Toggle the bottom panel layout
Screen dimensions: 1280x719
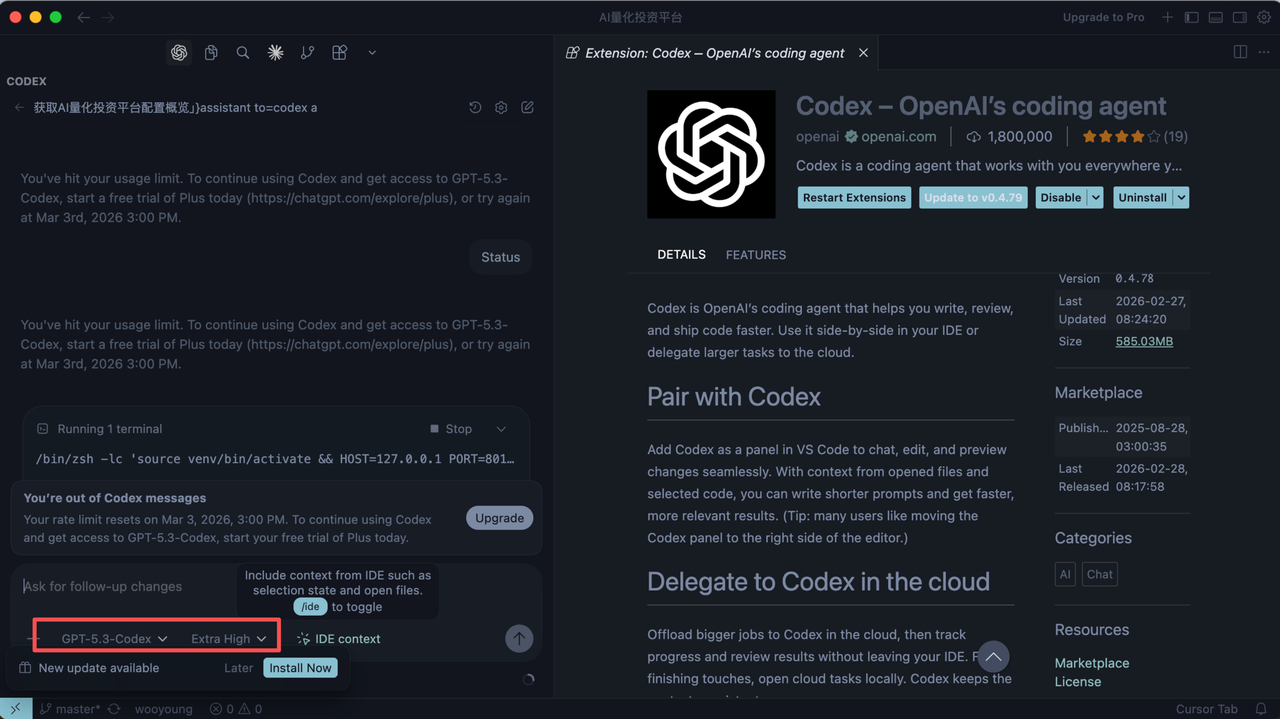tap(1215, 17)
